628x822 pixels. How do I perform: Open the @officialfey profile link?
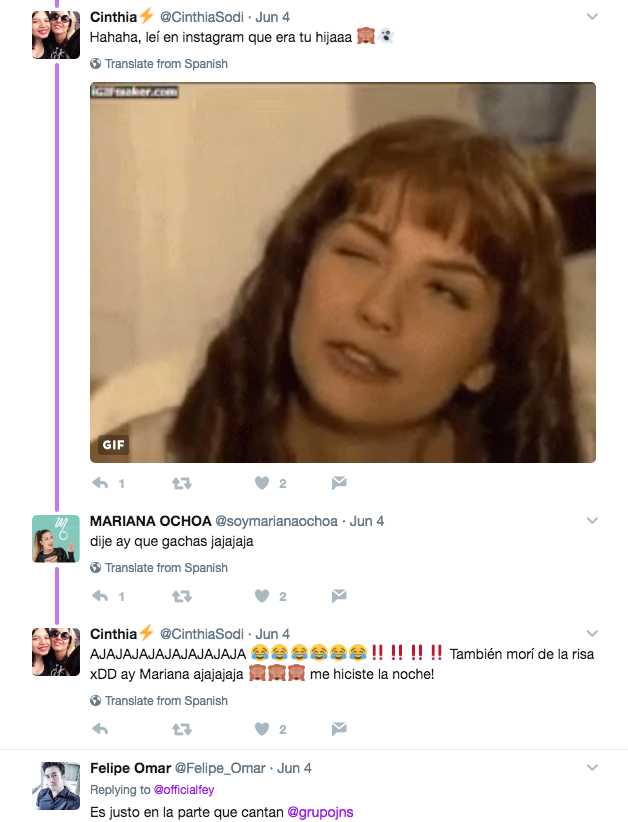click(184, 789)
